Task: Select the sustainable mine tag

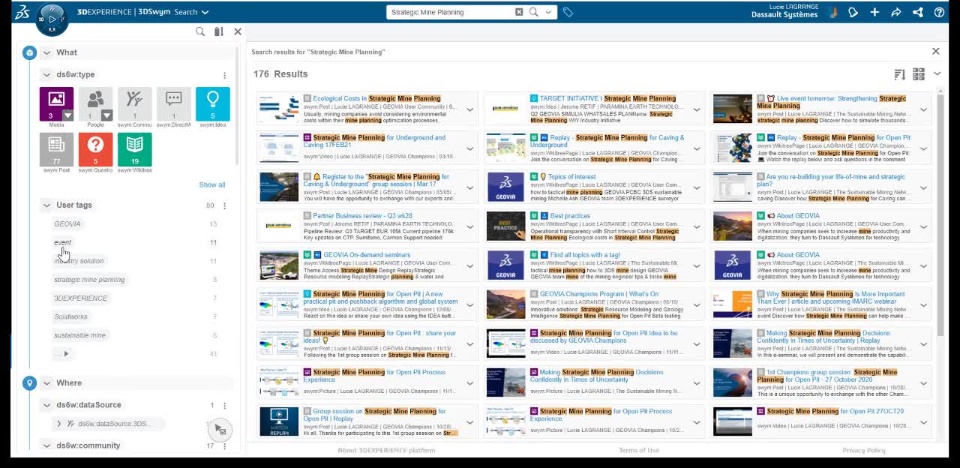Action: [x=80, y=335]
